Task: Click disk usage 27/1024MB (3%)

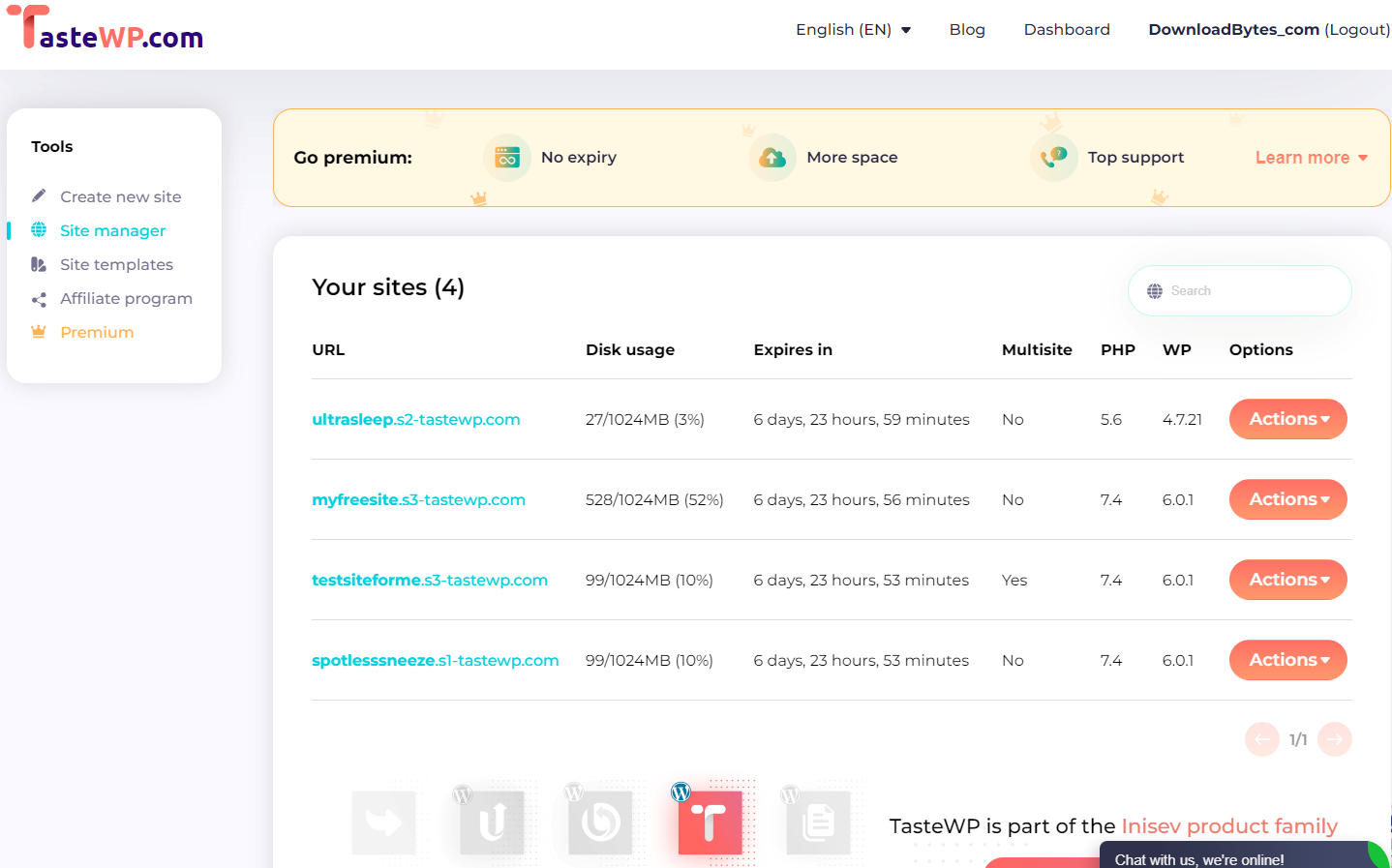Action: (645, 419)
